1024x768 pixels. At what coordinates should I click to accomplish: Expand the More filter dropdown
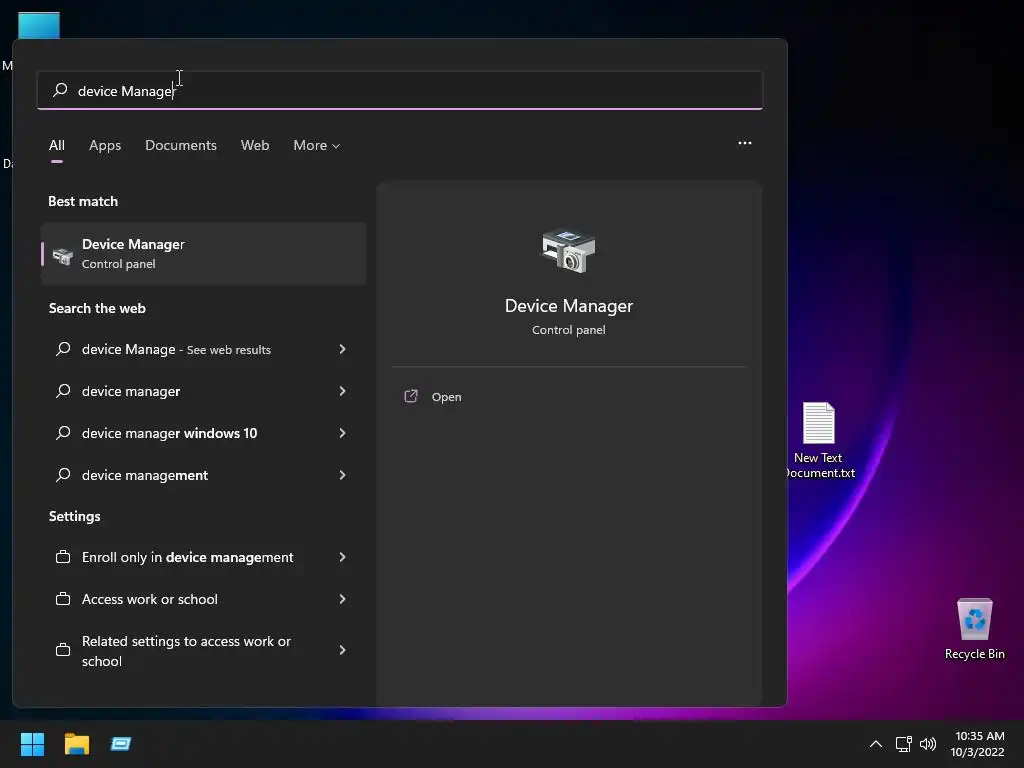(x=317, y=145)
